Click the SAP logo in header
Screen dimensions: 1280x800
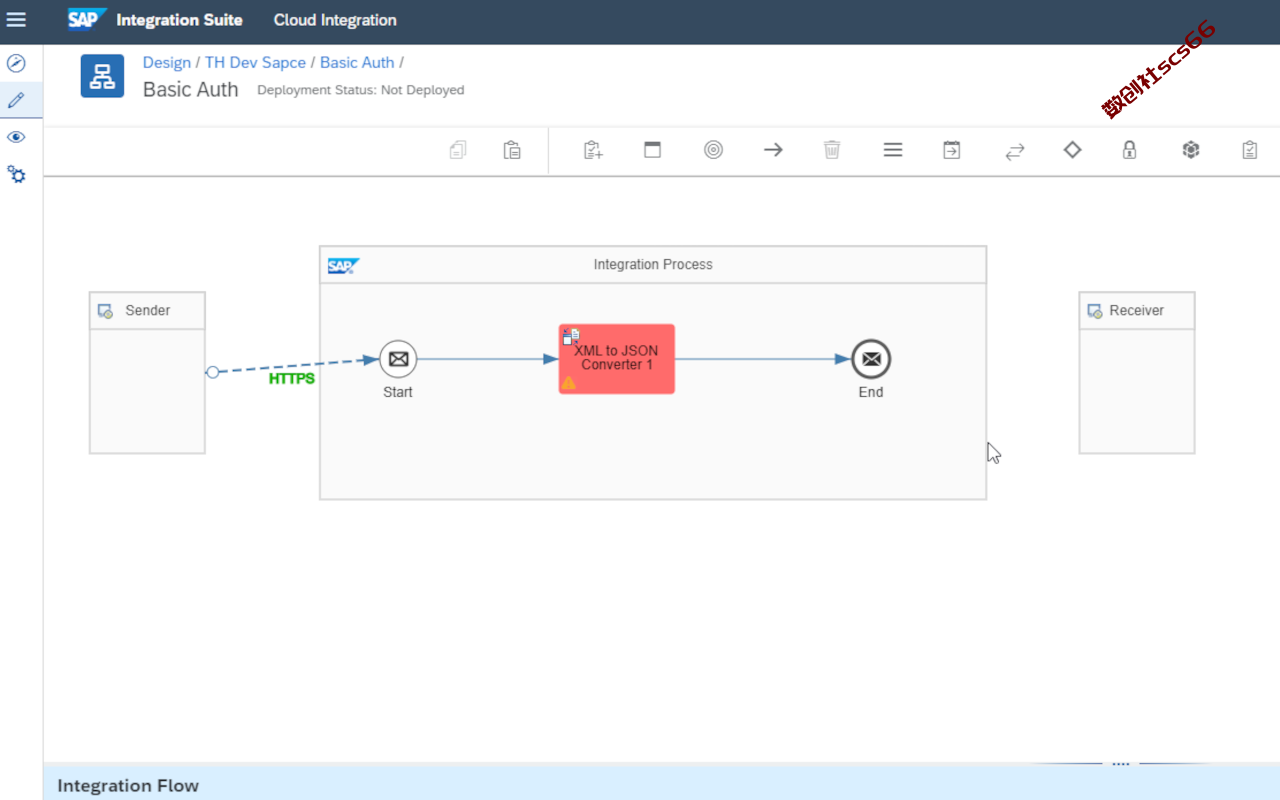pyautogui.click(x=87, y=20)
